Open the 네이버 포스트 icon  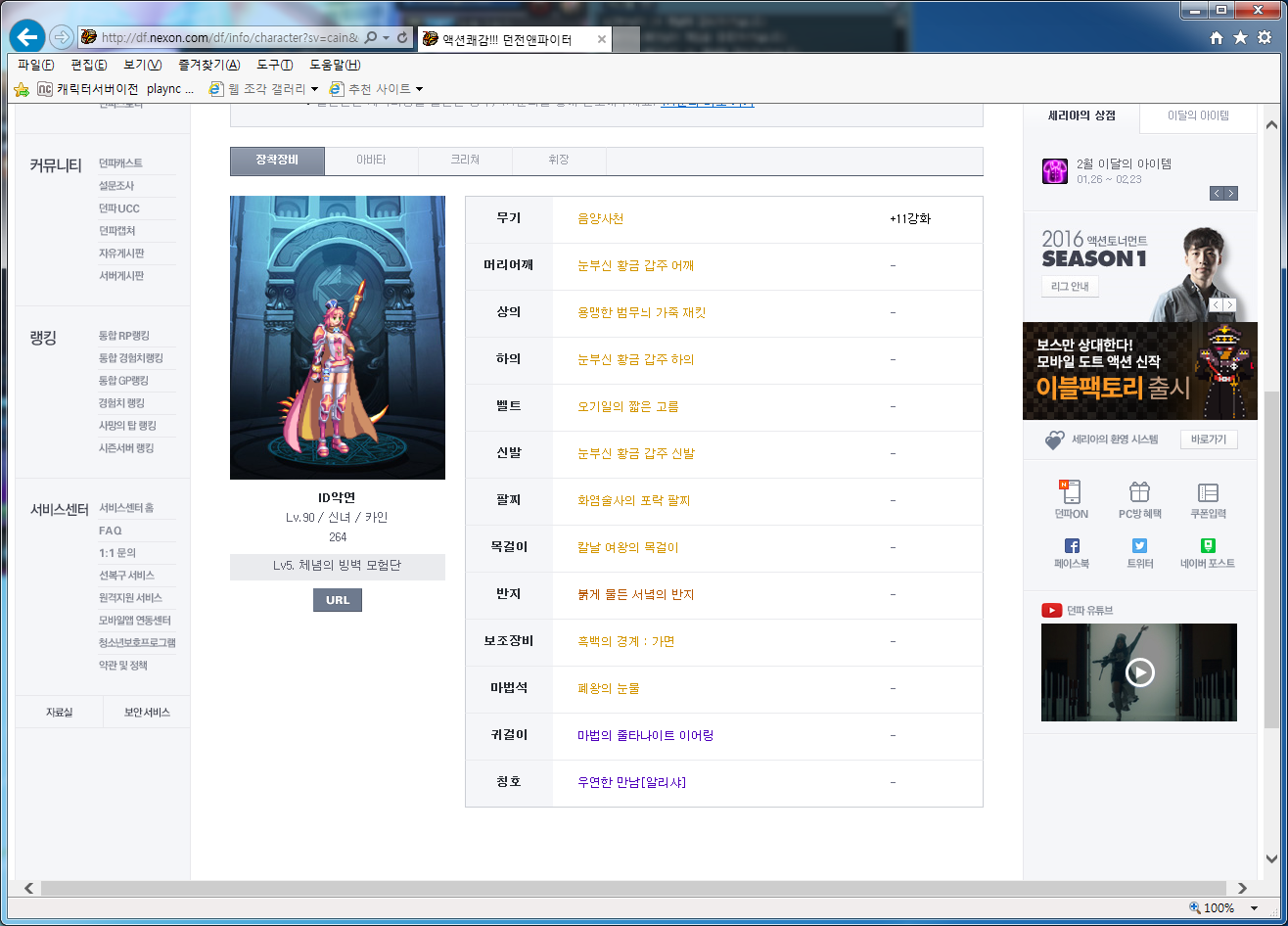(x=1208, y=546)
